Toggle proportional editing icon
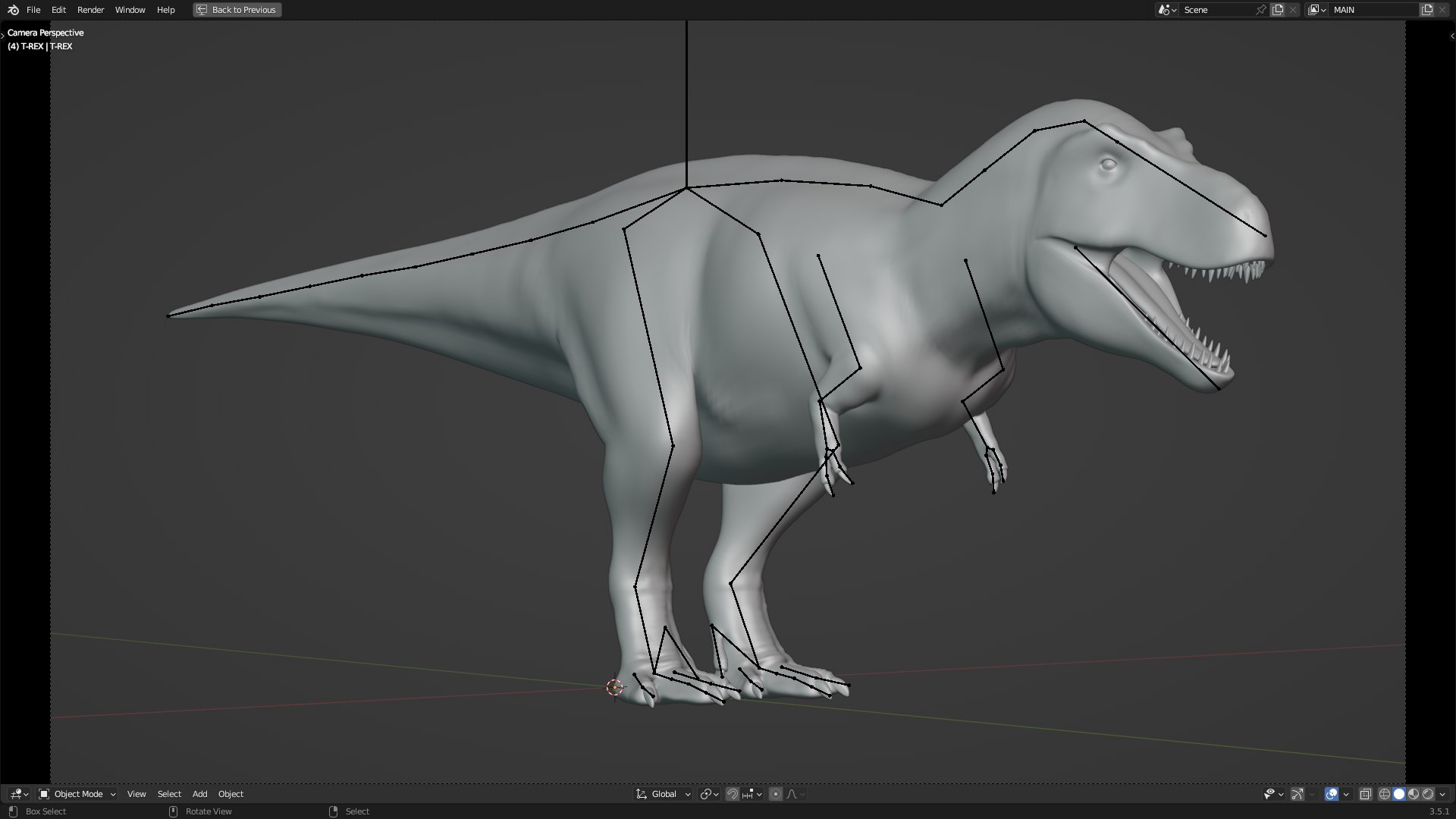This screenshot has width=1456, height=819. pos(775,794)
